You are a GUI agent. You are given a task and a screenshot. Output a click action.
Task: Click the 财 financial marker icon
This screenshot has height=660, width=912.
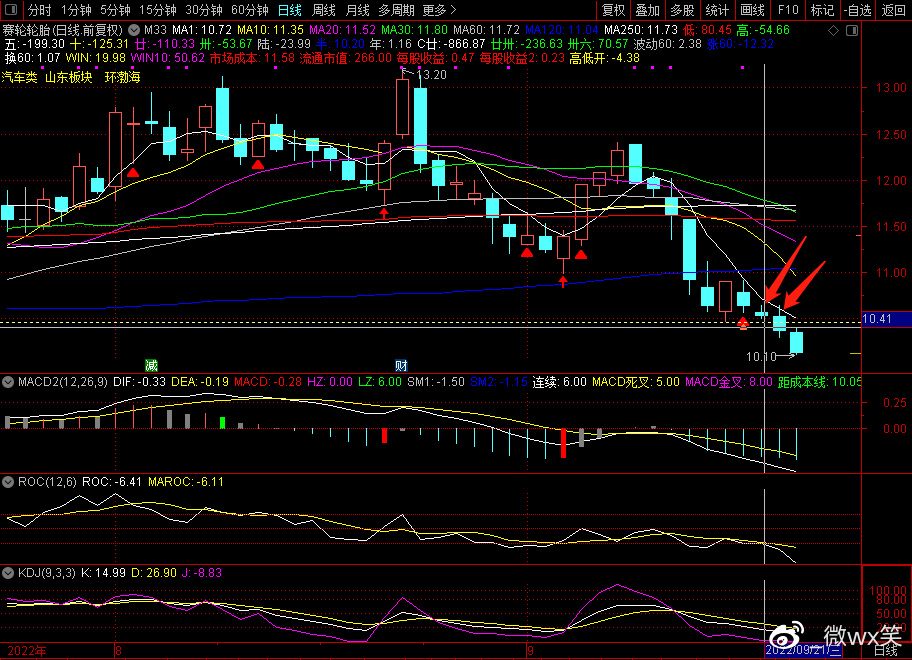pyautogui.click(x=401, y=364)
